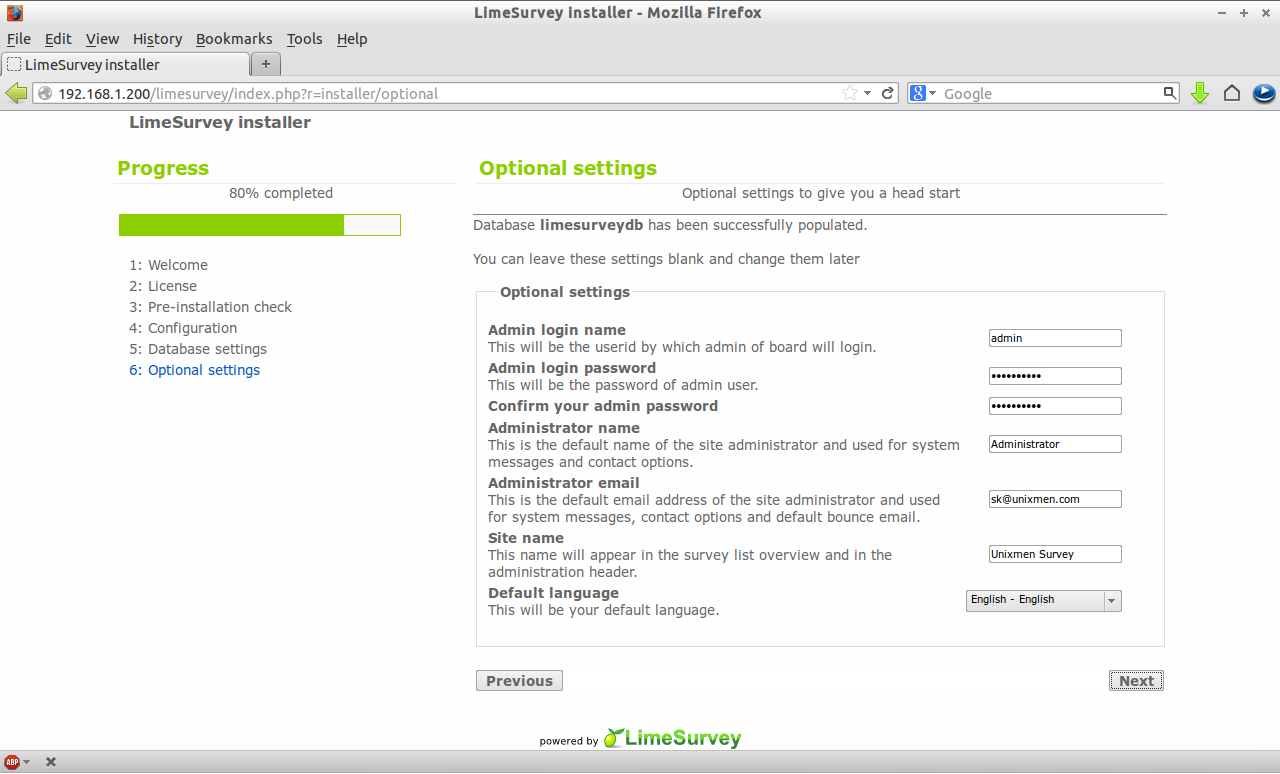Click the 'Progress' heading
Image resolution: width=1280 pixels, height=774 pixels.
pos(163,168)
